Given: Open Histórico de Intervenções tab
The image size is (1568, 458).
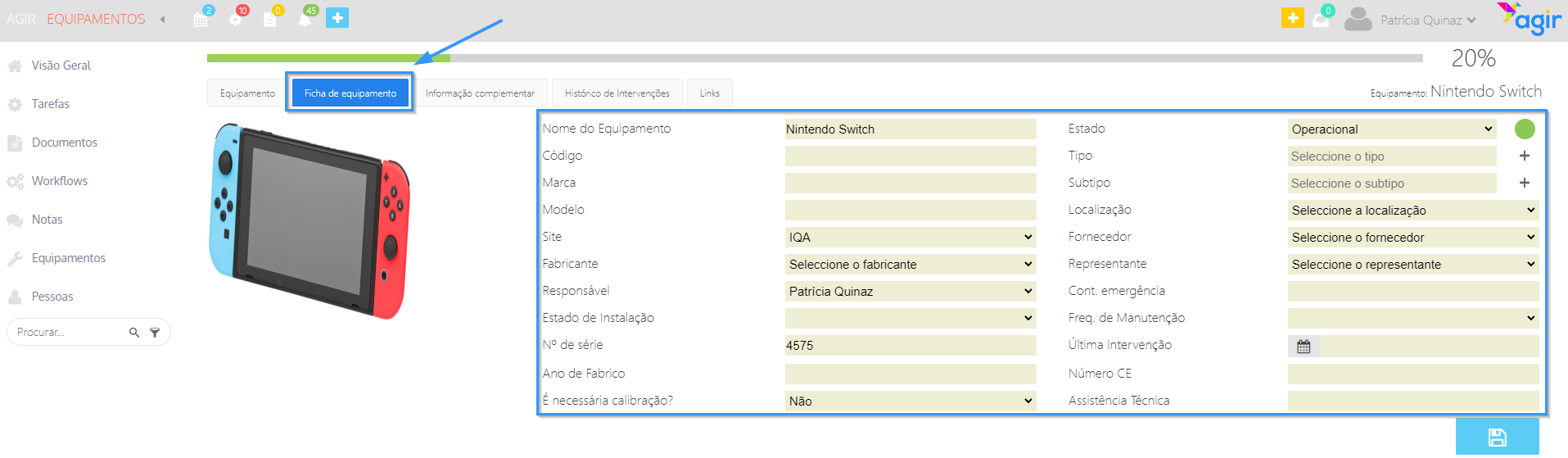Looking at the screenshot, I should [617, 93].
